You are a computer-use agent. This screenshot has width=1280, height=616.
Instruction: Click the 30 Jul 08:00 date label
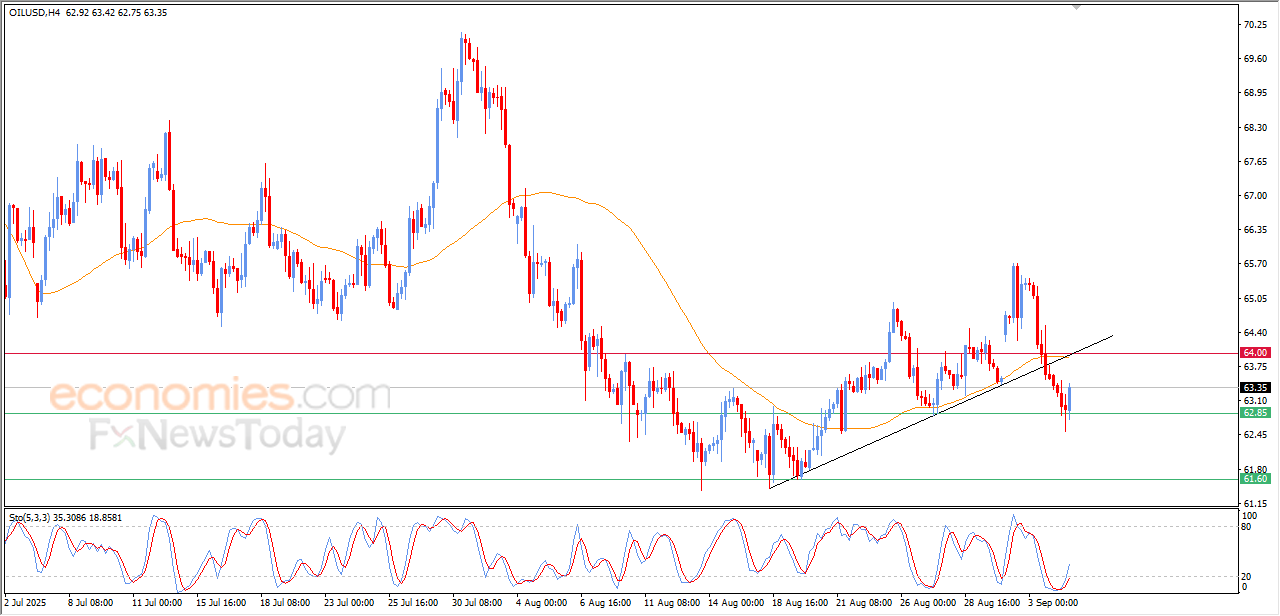(476, 603)
